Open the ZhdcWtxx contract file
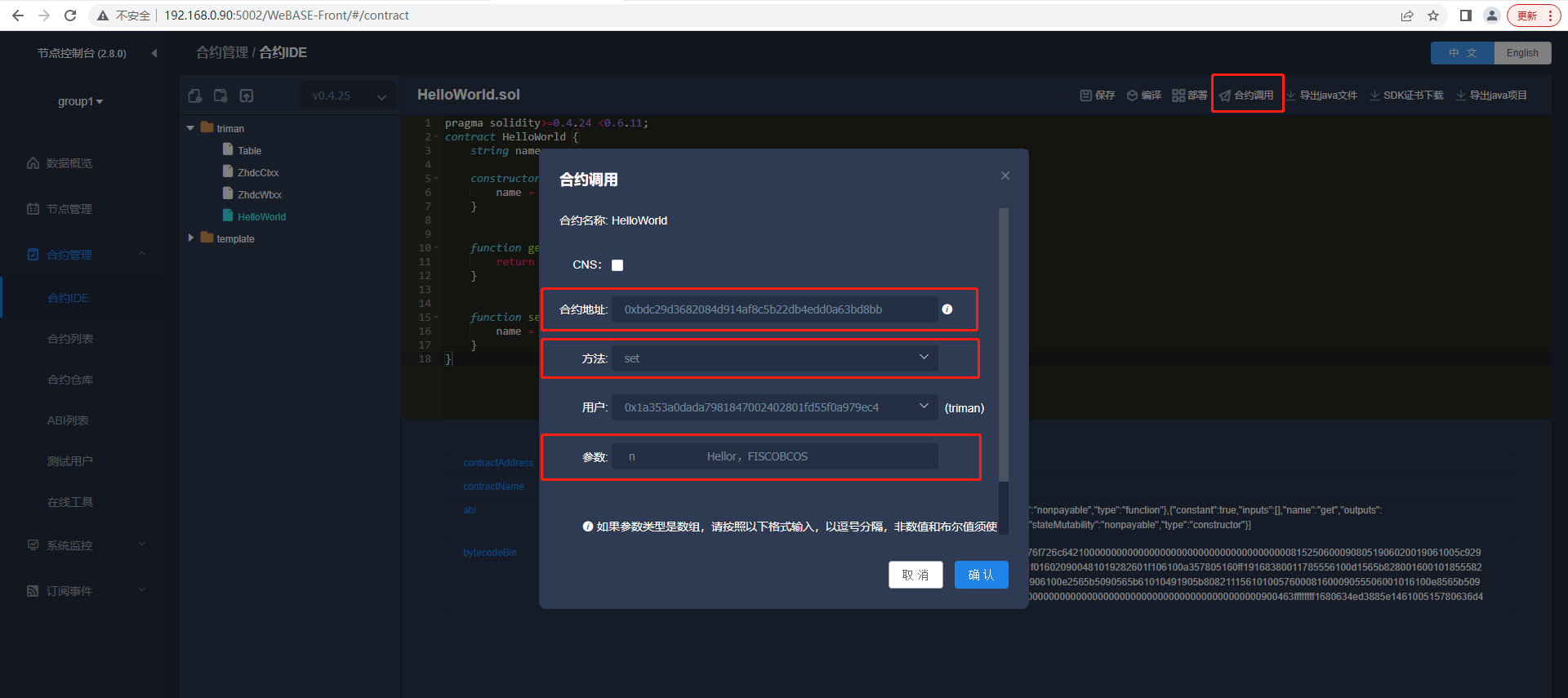The width and height of the screenshot is (1568, 698). pos(260,194)
